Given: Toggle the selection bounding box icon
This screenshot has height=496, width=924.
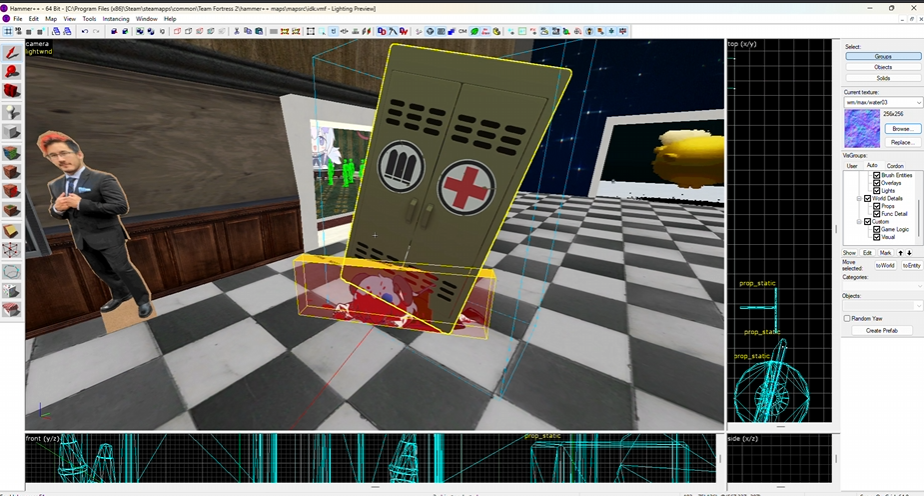Looking at the screenshot, I should (x=311, y=31).
